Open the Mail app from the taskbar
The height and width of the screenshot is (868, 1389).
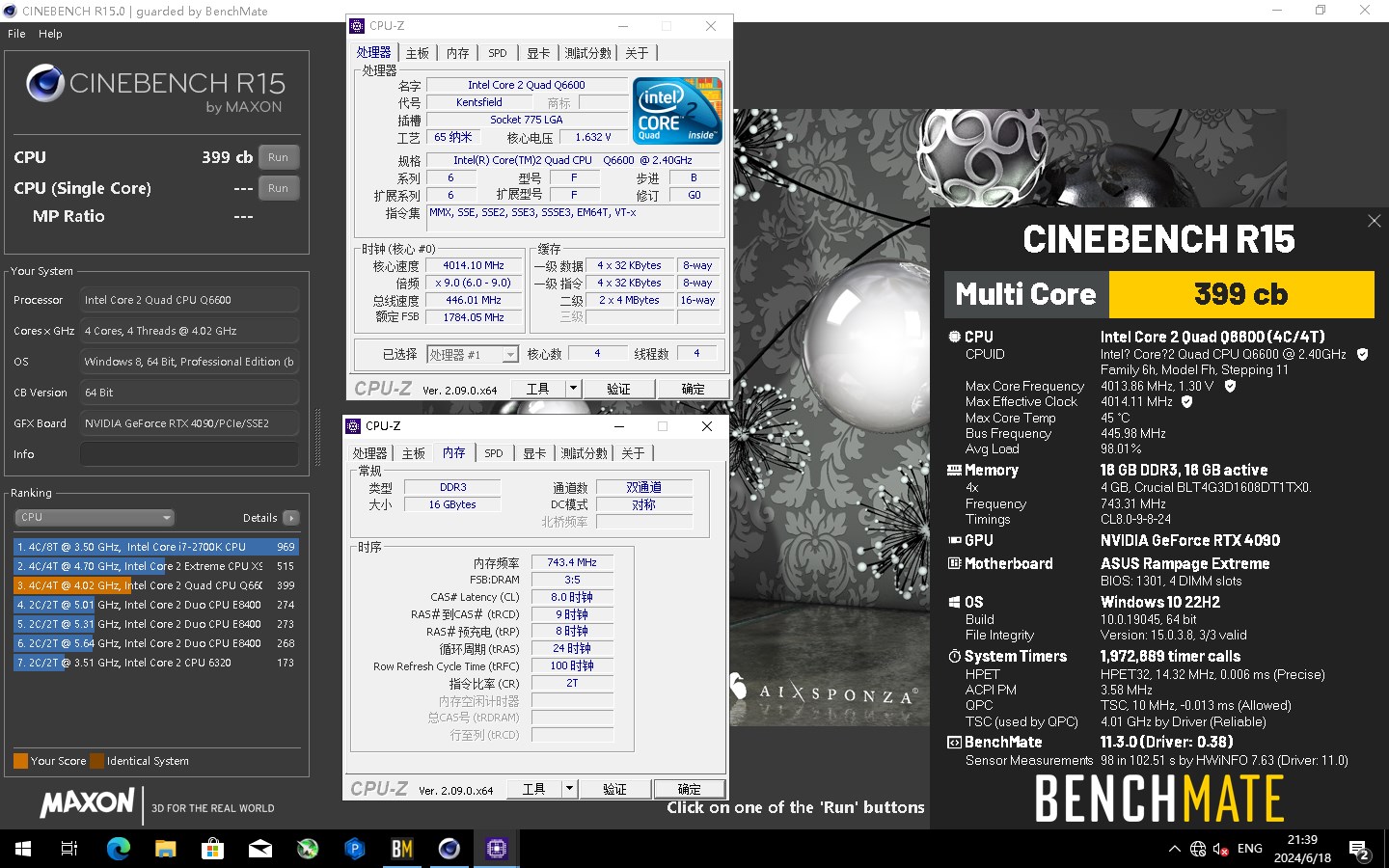[260, 849]
